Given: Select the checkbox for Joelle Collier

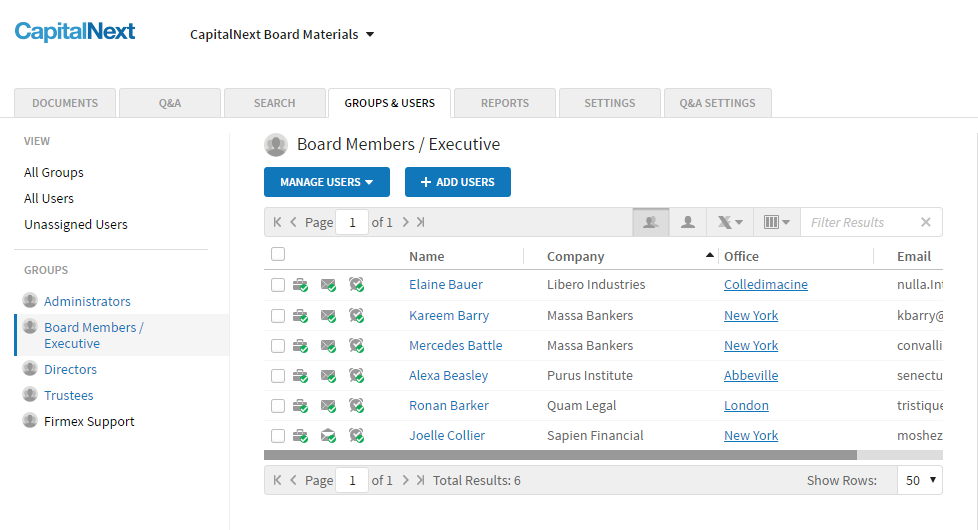Looking at the screenshot, I should click(x=278, y=436).
